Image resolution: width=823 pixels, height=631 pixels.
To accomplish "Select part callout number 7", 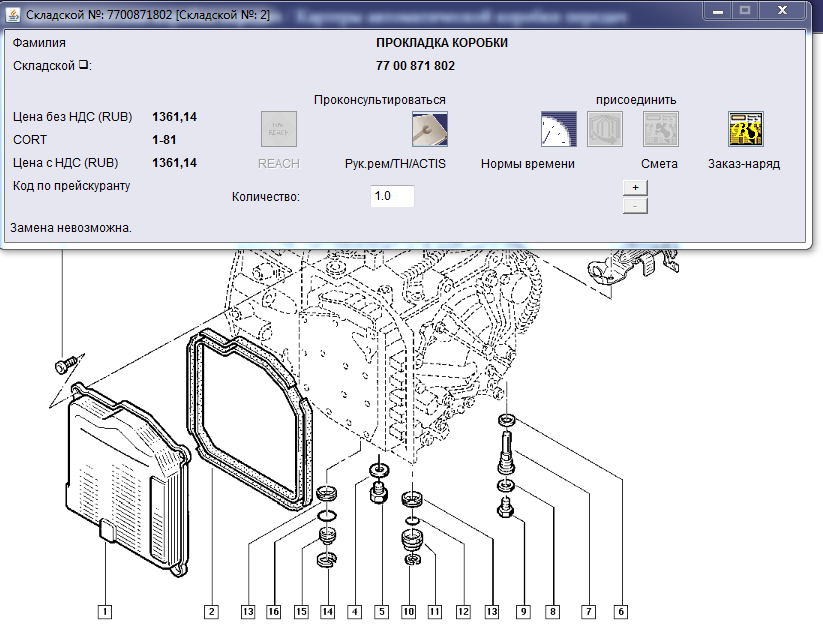I will (589, 612).
